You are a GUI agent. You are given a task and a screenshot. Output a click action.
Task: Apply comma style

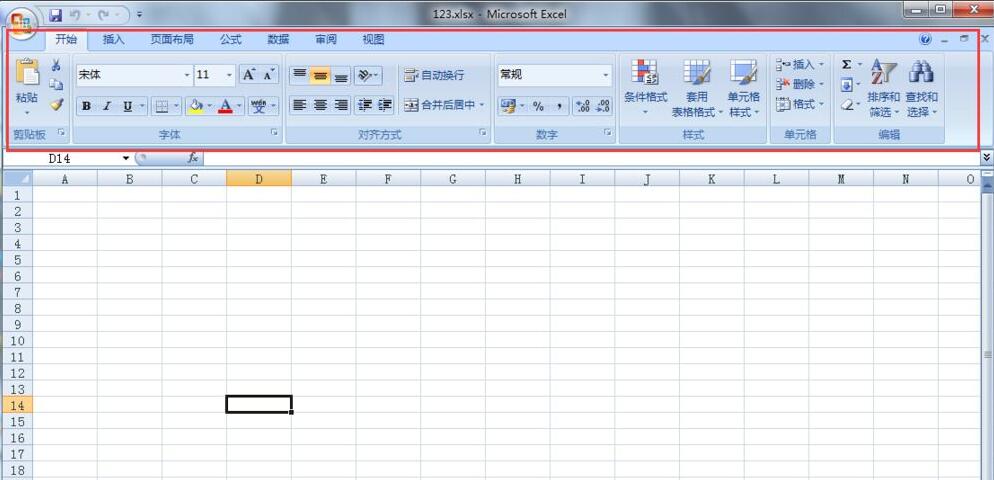558,107
